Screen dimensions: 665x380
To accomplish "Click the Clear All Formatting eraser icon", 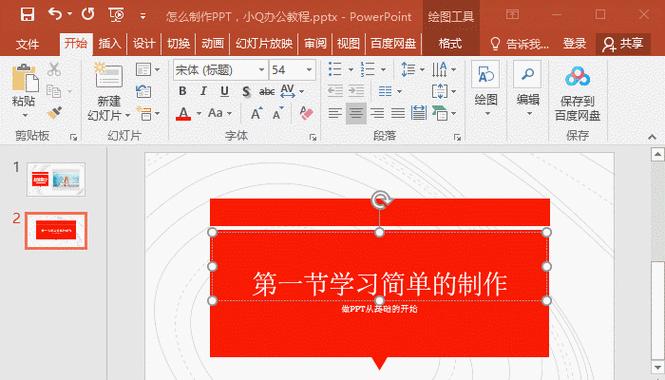I will [x=306, y=113].
